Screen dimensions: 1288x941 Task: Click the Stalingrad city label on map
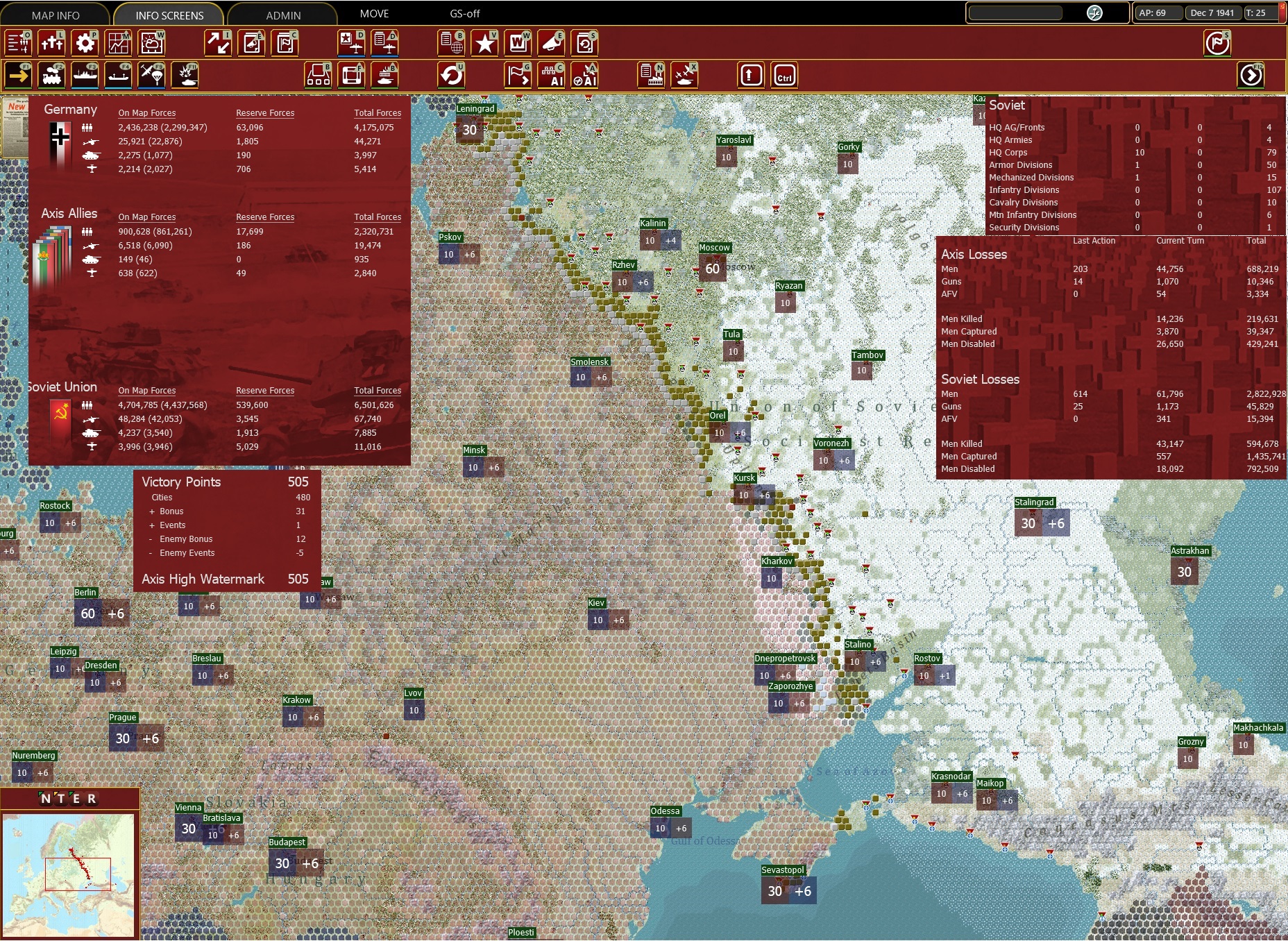[x=1034, y=502]
